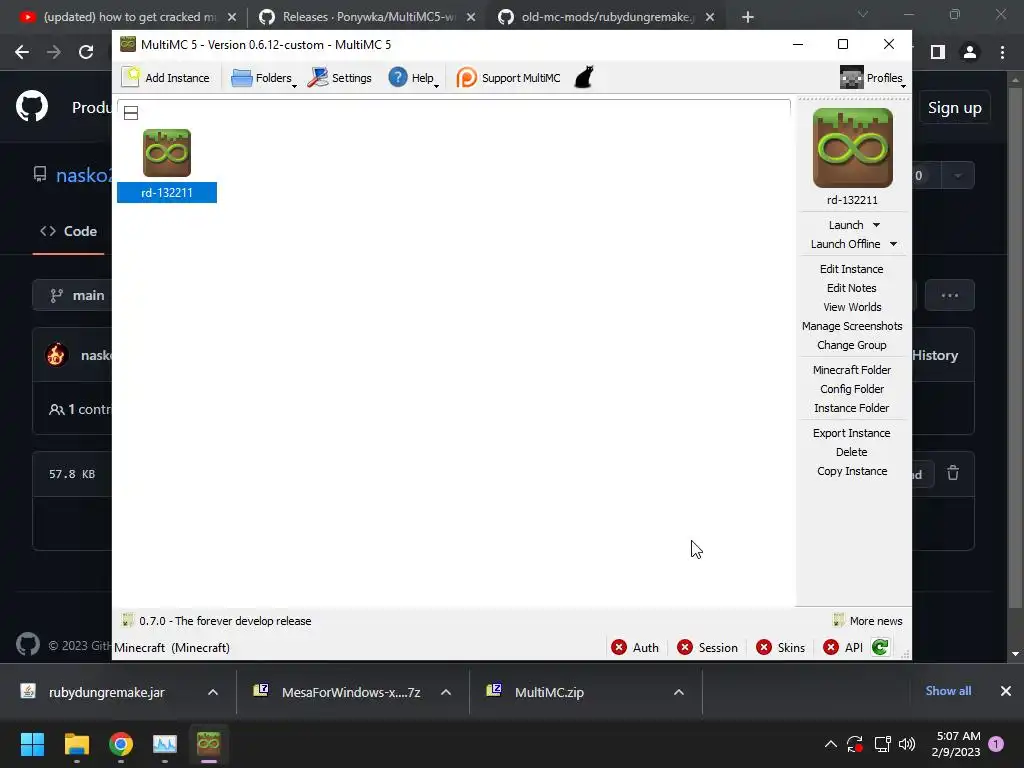Open the Folders toolbar dropdown
Viewport: 1024px width, 768px height.
(263, 78)
